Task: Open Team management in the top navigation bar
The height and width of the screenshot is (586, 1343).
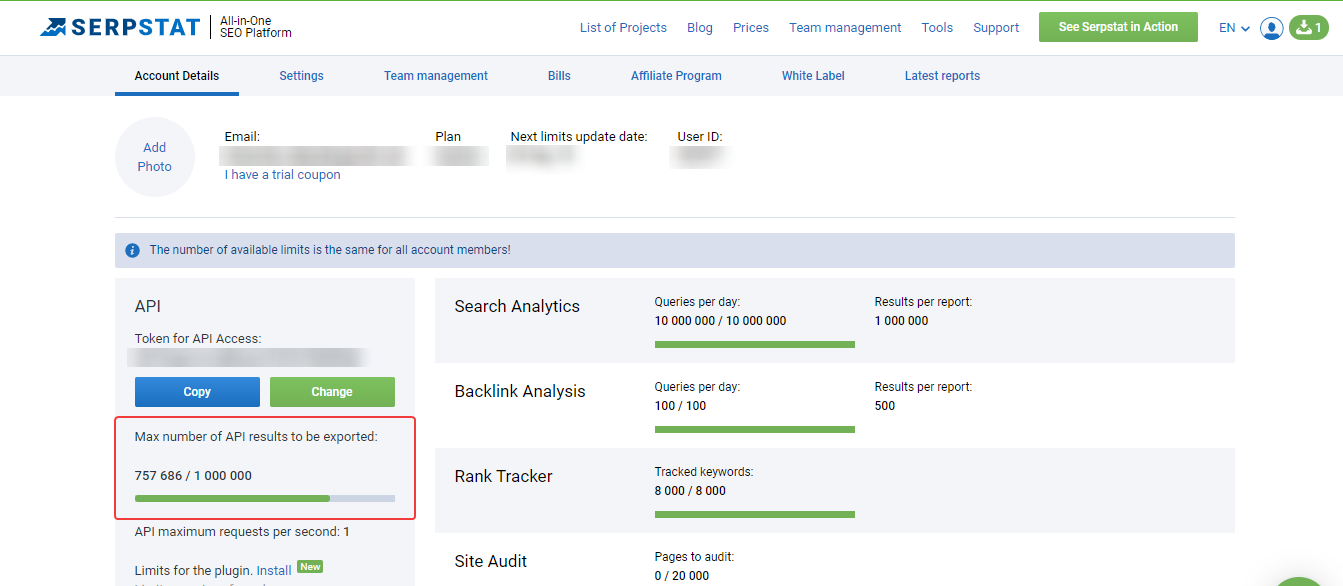Action: coord(845,28)
